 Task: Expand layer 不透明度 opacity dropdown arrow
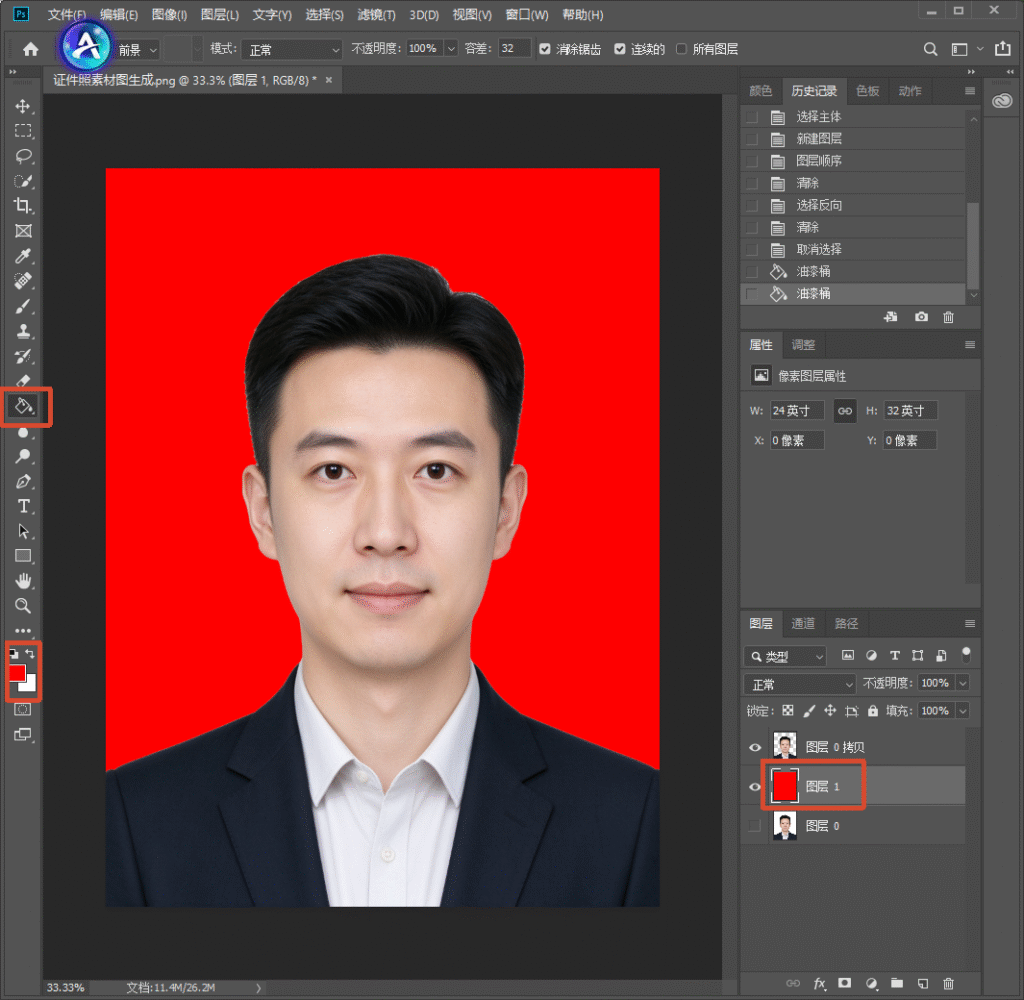963,683
